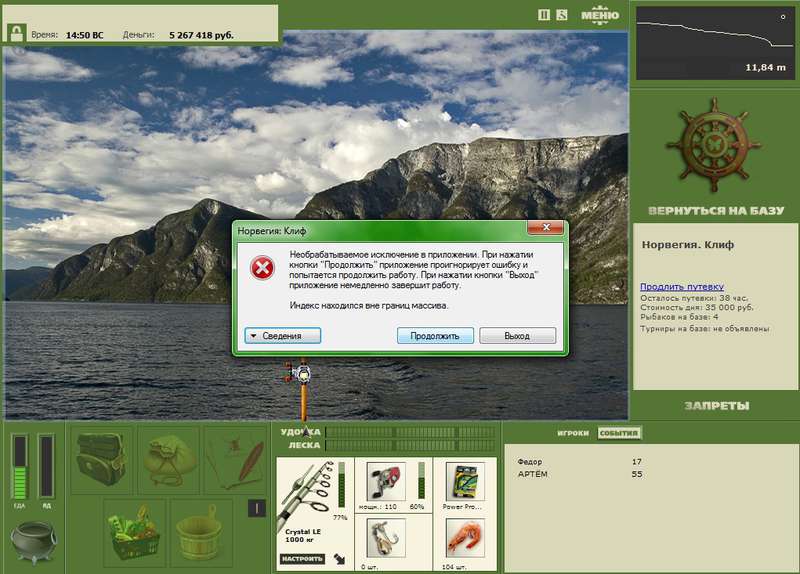
Task: Click Вернуться на базу
Action: click(x=715, y=211)
